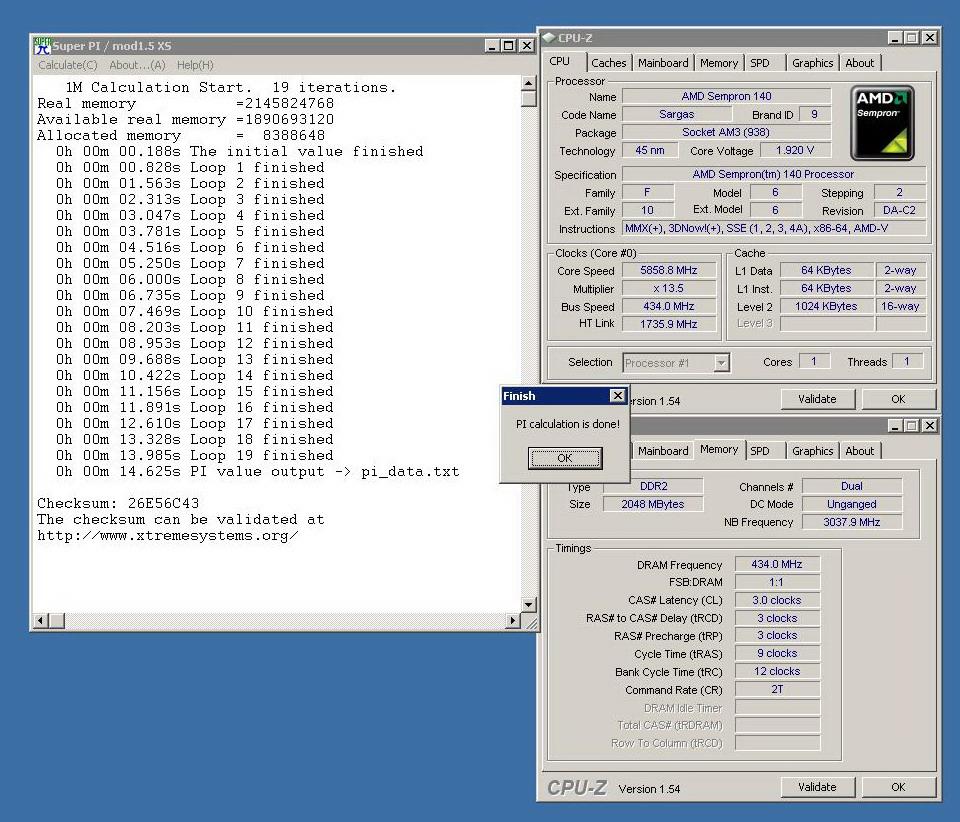Click the CPU-Z title bar icon
This screenshot has width=960, height=822.
click(549, 38)
